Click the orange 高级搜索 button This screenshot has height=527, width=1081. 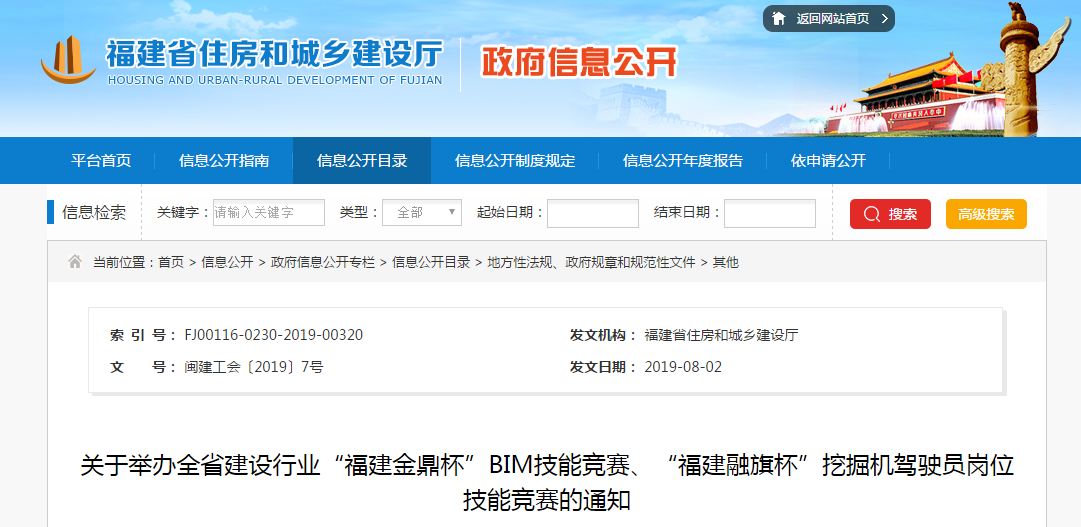(x=986, y=214)
